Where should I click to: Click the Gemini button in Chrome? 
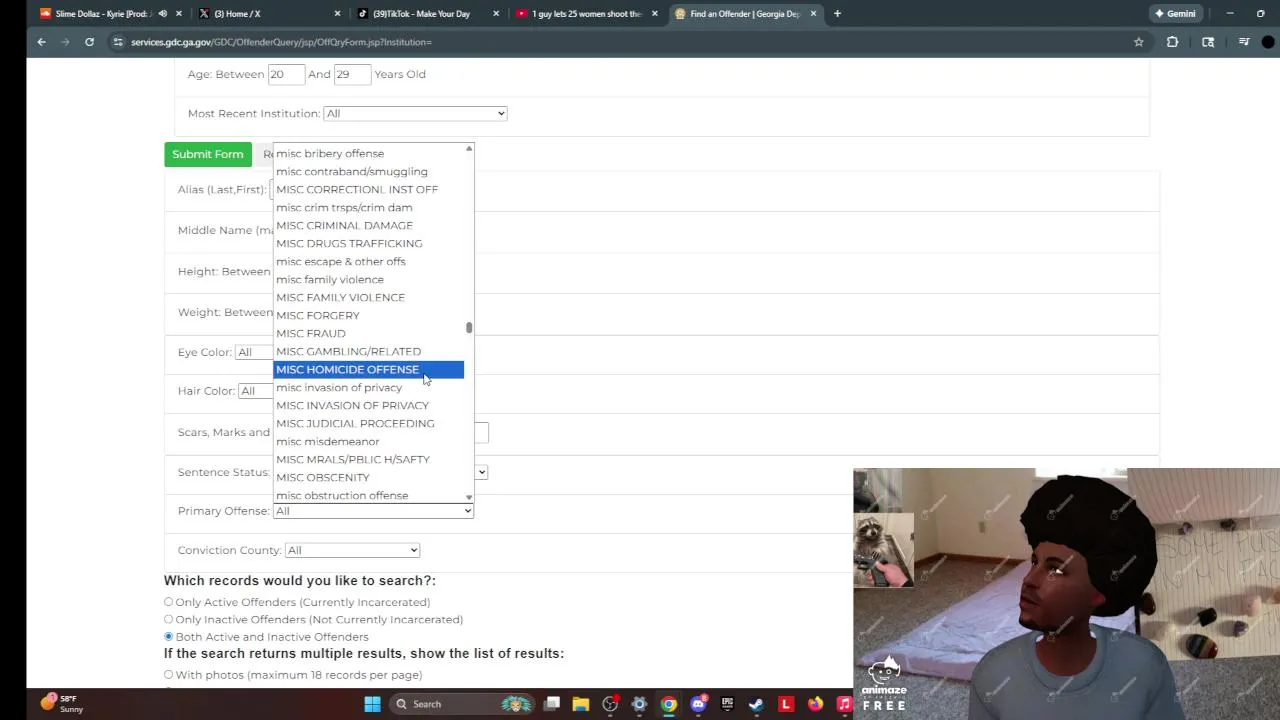(x=1175, y=14)
